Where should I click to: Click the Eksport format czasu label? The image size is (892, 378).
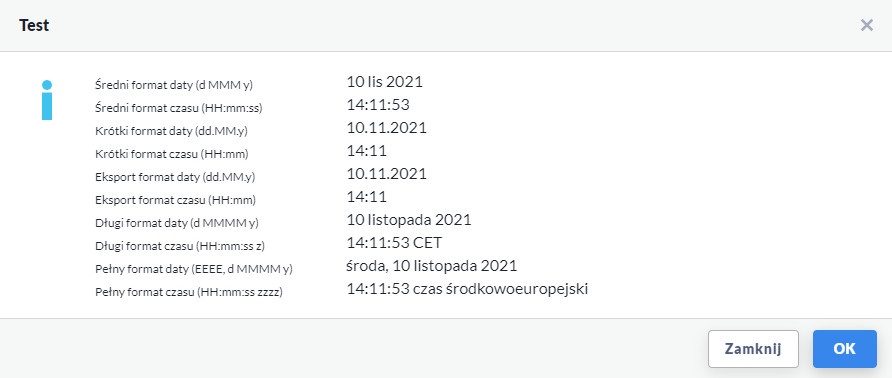[175, 200]
